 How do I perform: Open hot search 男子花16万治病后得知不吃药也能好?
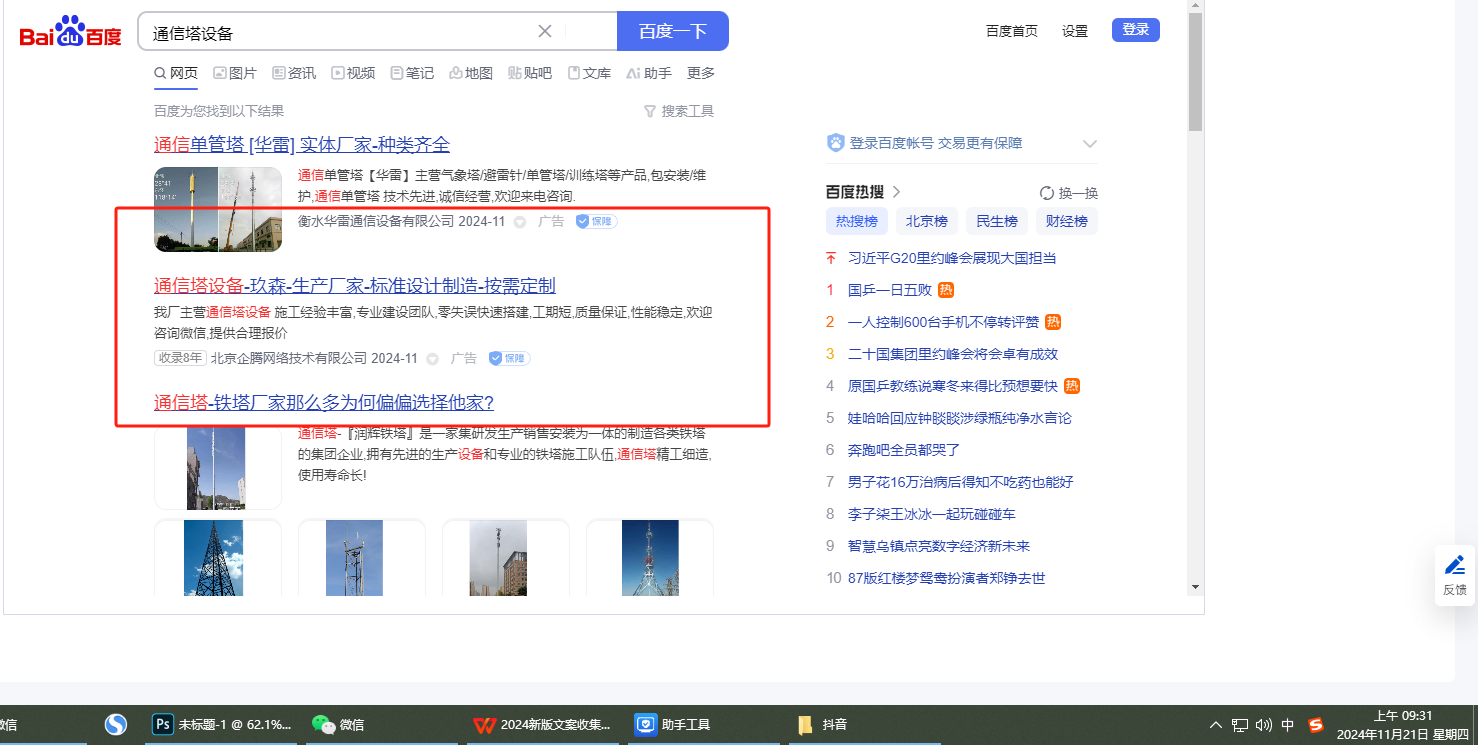(x=961, y=482)
